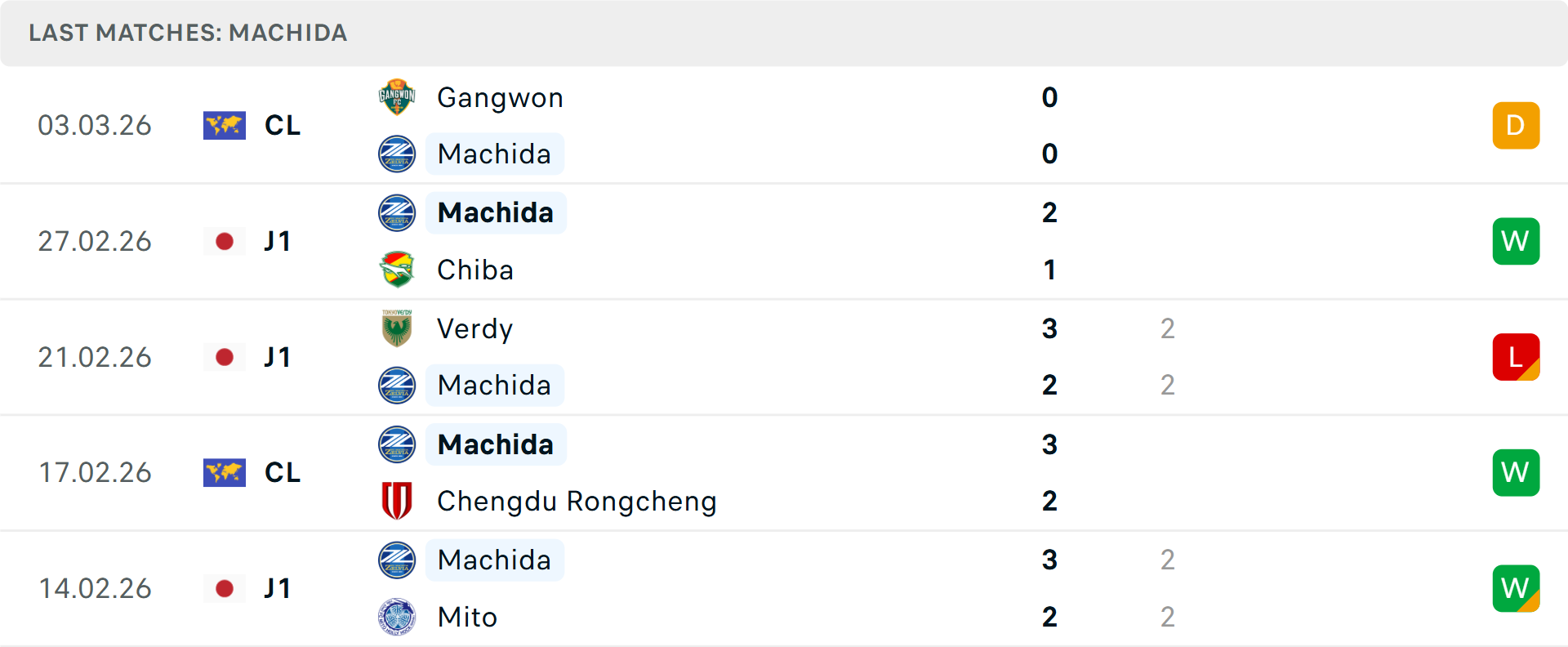This screenshot has height=647, width=1568.
Task: Click the CL globe icon on the Gangwon row
Action: pos(225,125)
